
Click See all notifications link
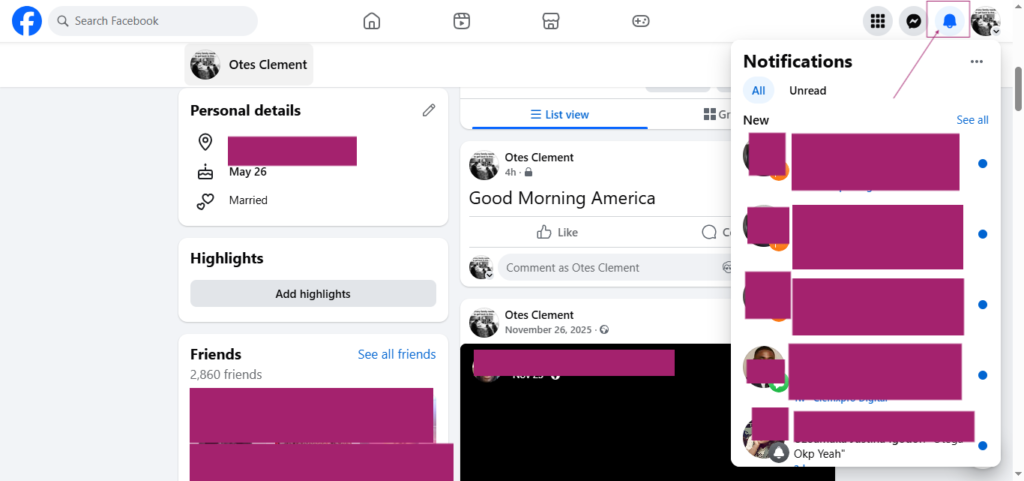972,120
